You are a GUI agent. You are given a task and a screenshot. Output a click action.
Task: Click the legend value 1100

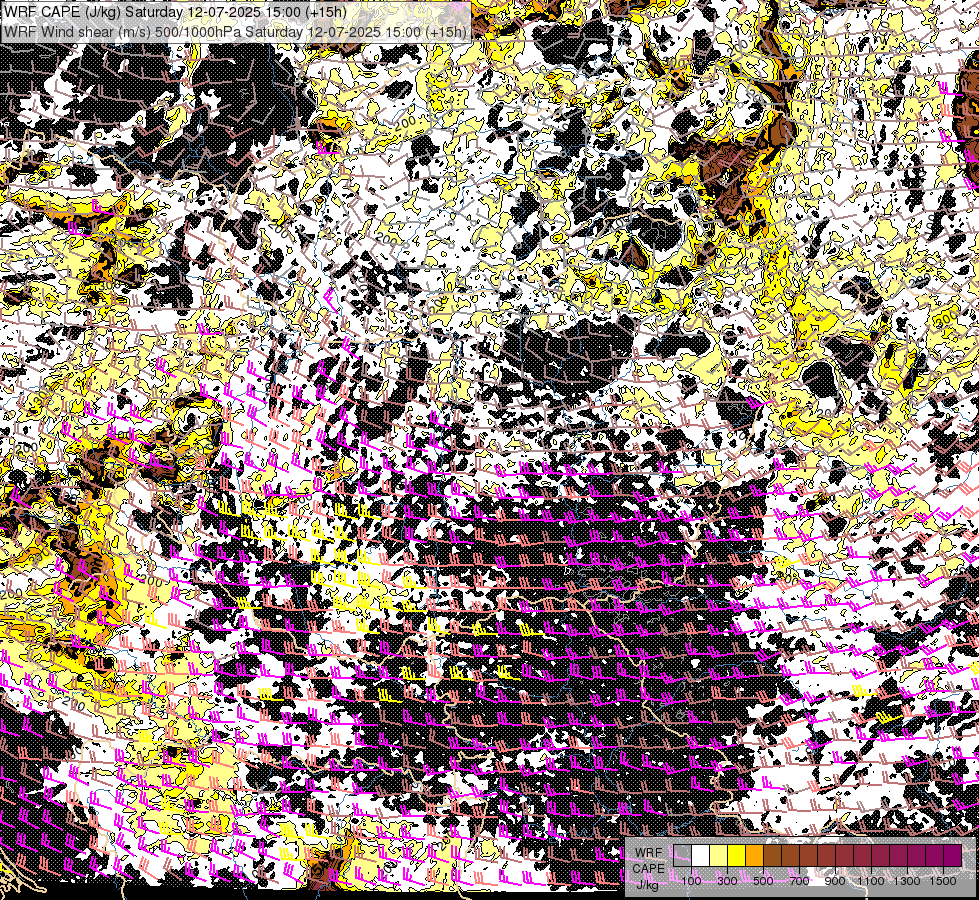871,881
